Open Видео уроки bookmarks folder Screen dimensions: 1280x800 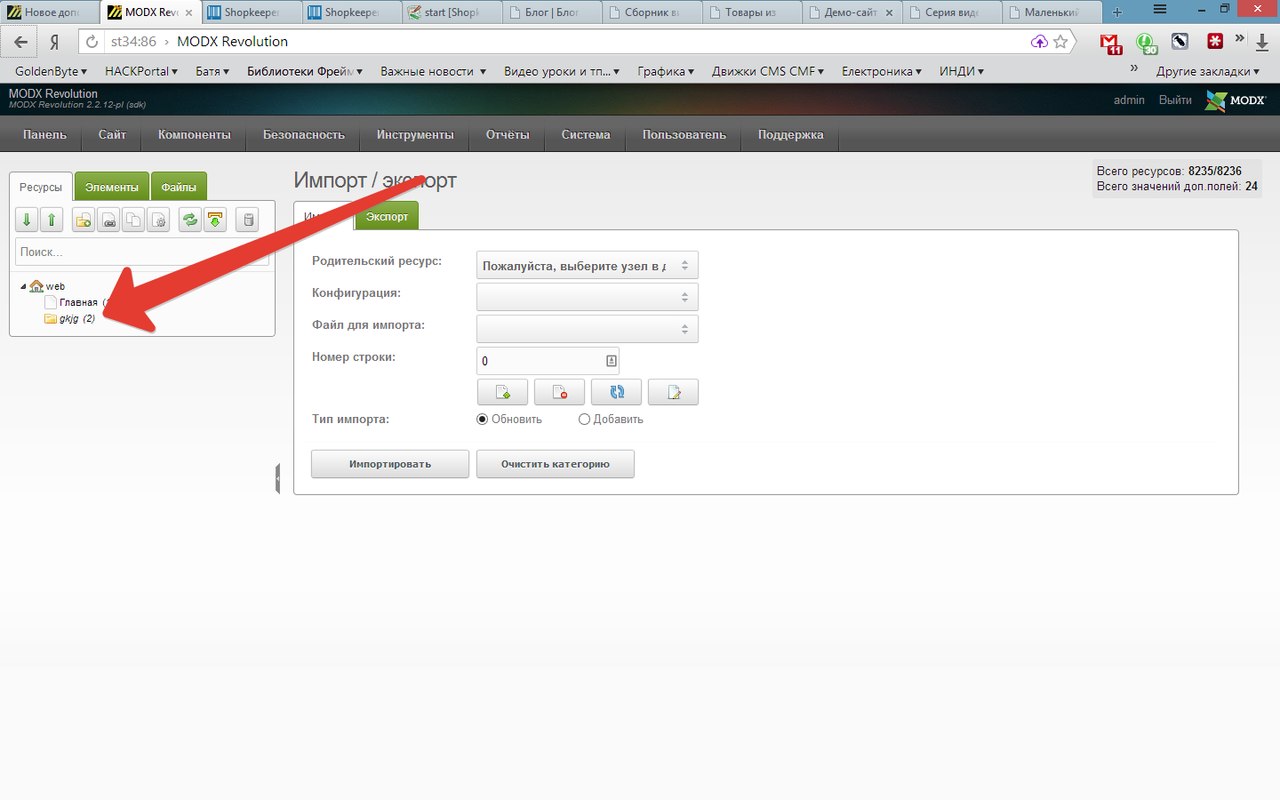(x=562, y=71)
